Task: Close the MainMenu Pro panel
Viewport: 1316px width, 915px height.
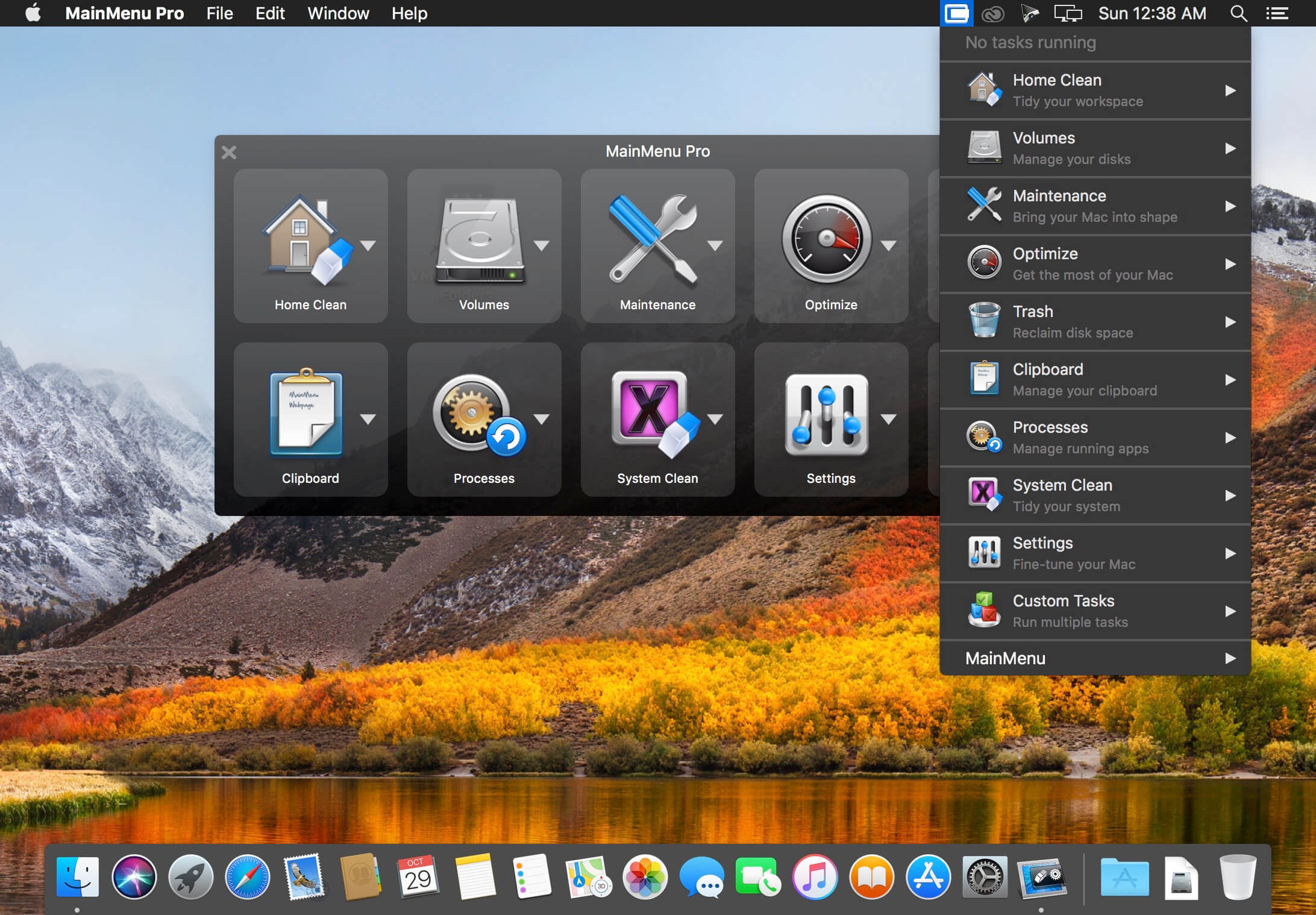Action: [229, 152]
